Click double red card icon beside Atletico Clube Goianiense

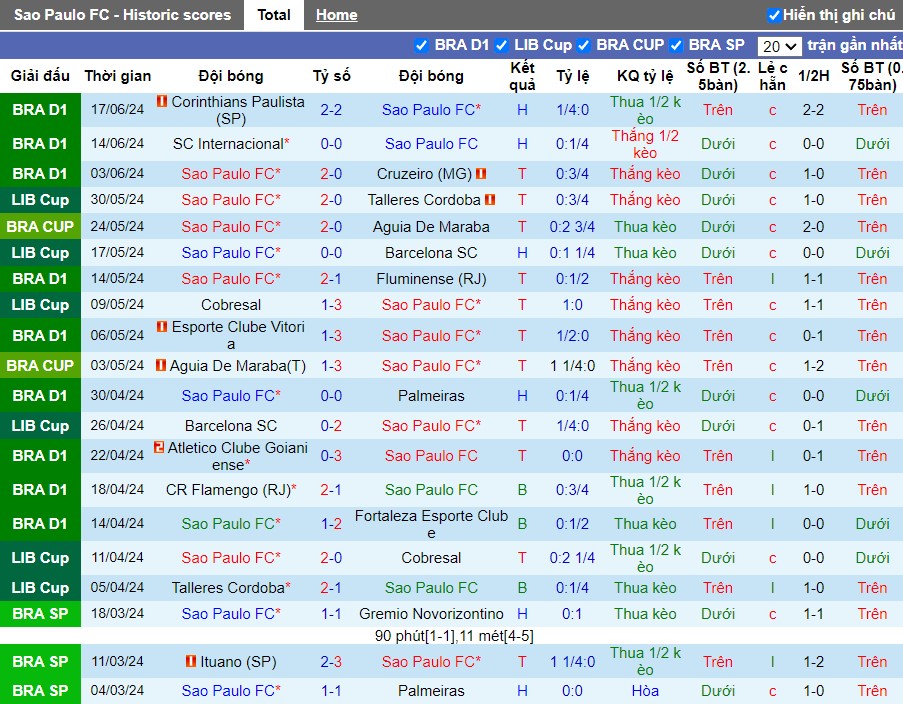tap(159, 447)
